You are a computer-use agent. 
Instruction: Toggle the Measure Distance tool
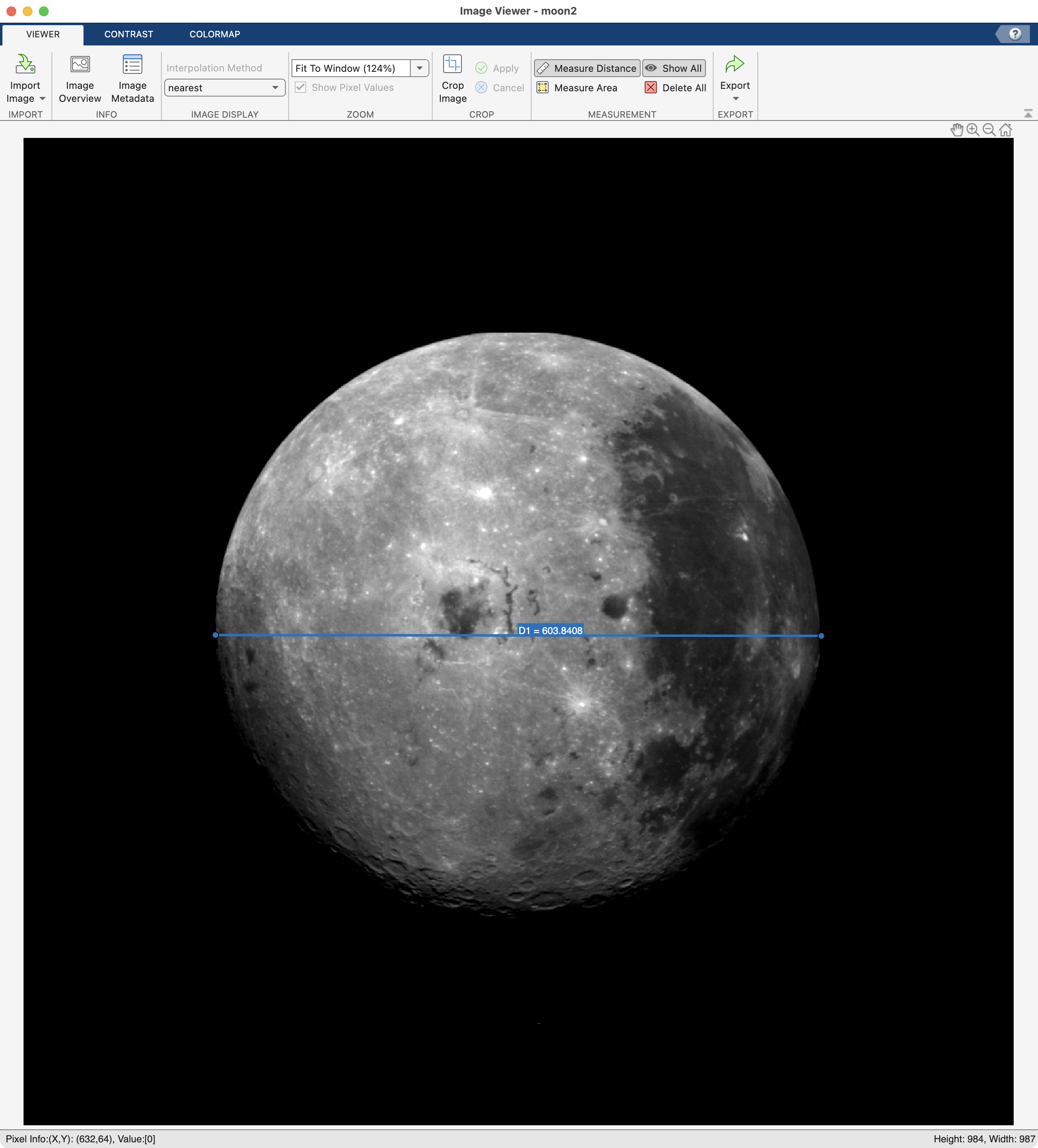pos(587,68)
